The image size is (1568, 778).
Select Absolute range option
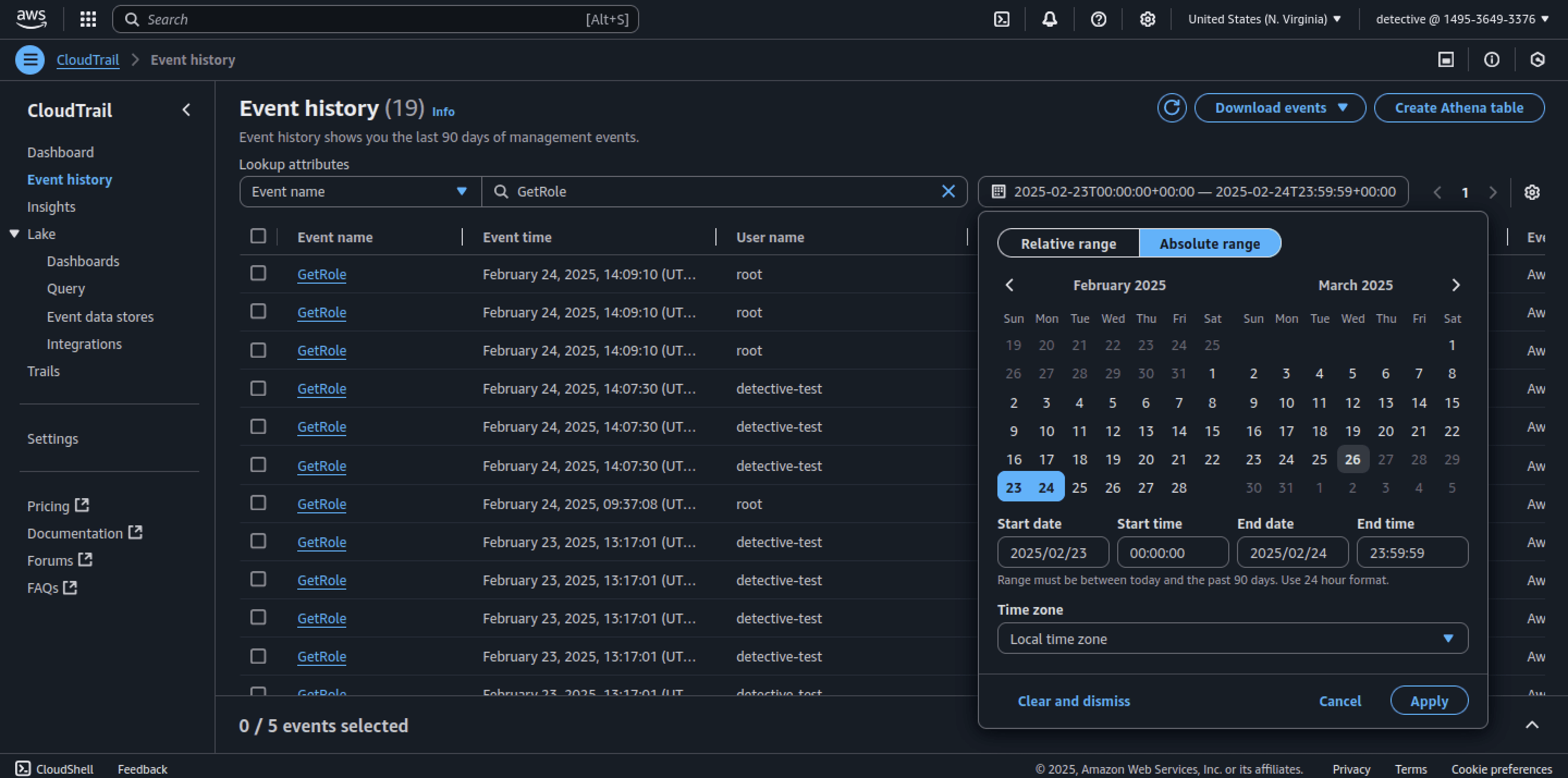click(x=1209, y=243)
